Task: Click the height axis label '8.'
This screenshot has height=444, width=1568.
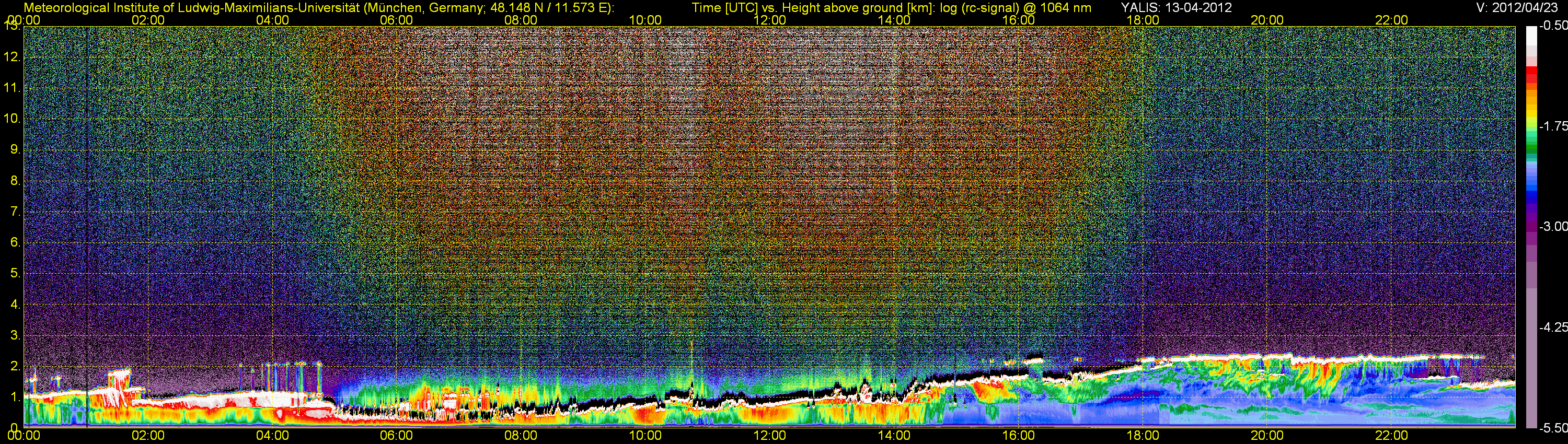Action: (x=15, y=181)
